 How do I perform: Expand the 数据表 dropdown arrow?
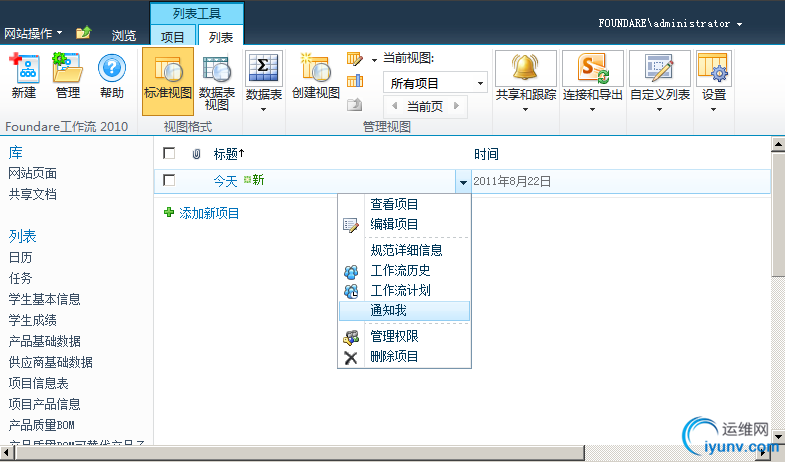(263, 109)
